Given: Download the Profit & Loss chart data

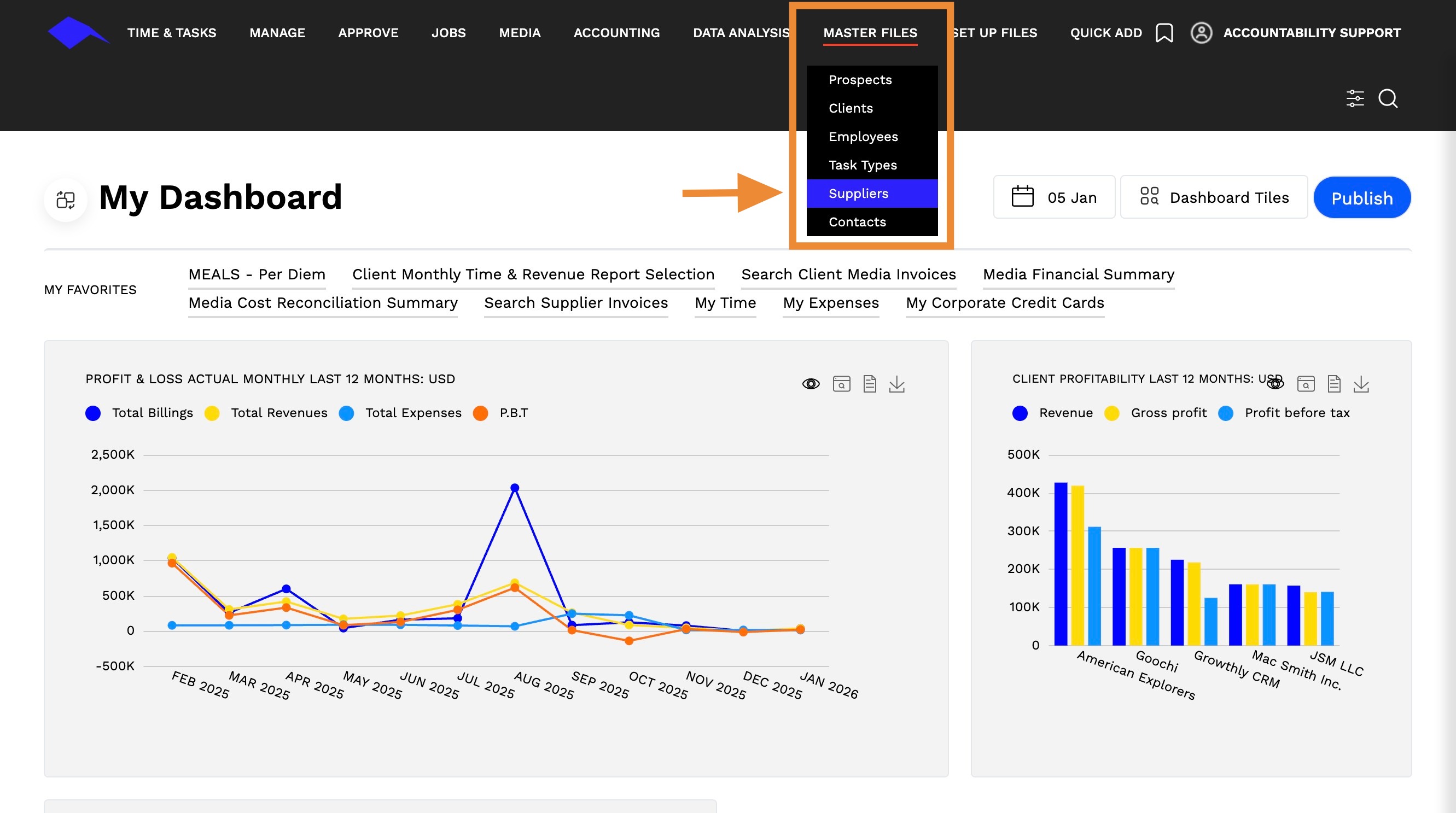Looking at the screenshot, I should click(x=897, y=384).
